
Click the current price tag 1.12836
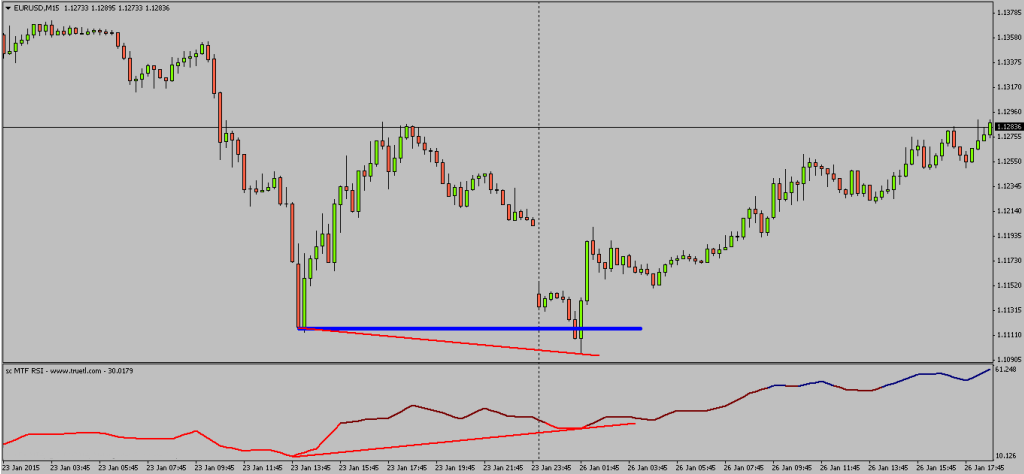click(x=1007, y=127)
